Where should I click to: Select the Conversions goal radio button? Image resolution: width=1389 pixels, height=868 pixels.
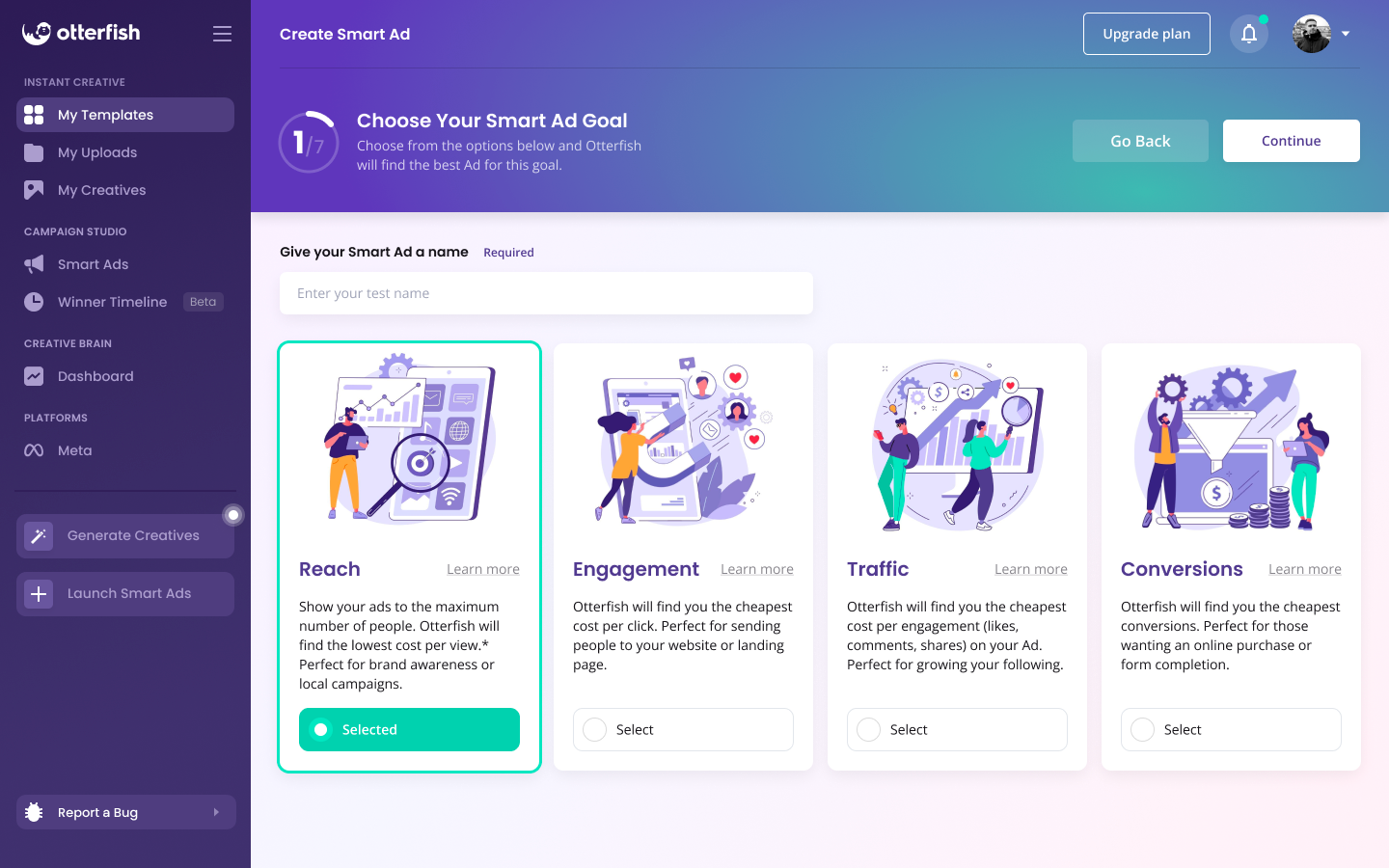1143,730
